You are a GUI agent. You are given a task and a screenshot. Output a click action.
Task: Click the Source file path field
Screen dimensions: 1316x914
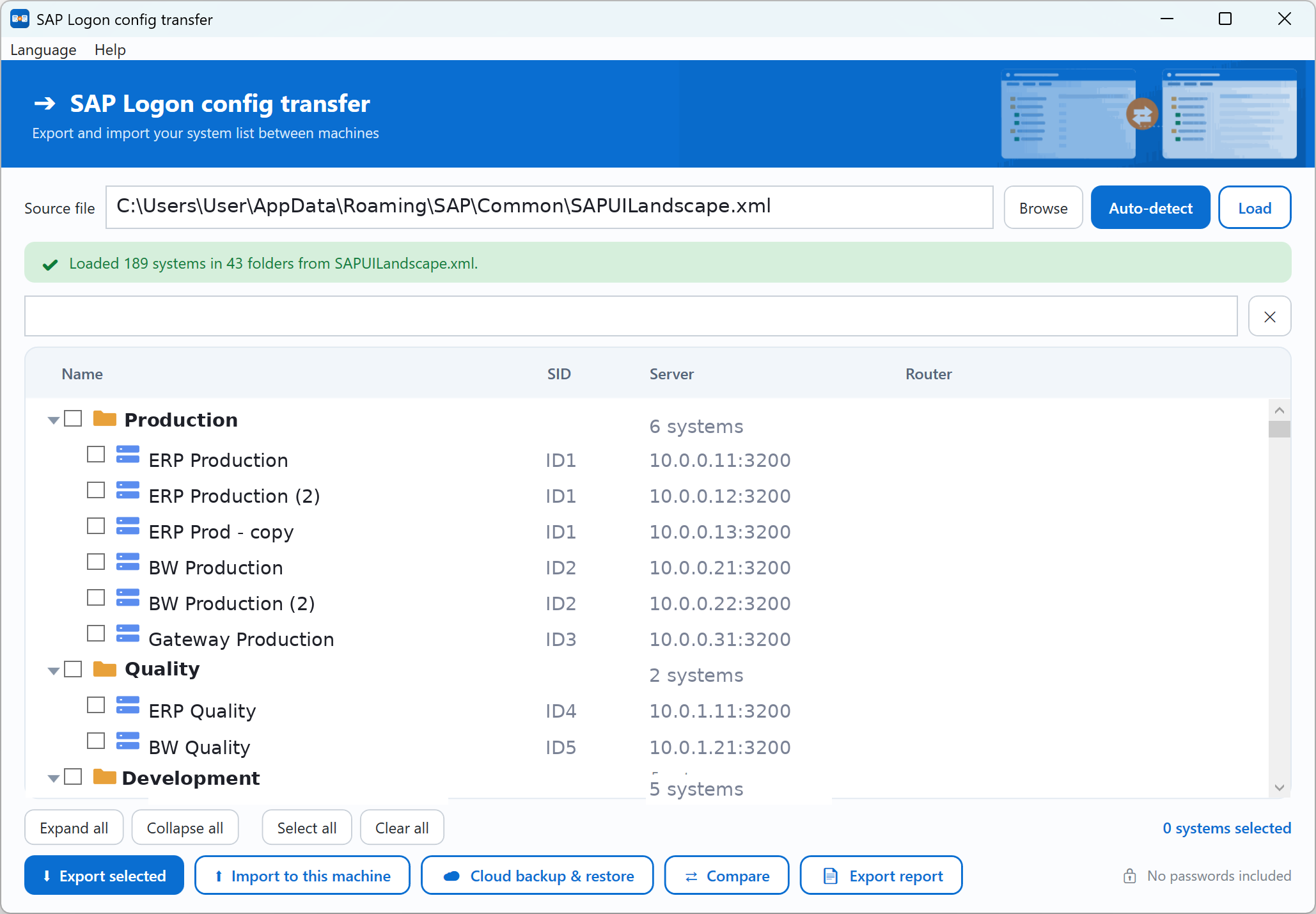click(549, 207)
